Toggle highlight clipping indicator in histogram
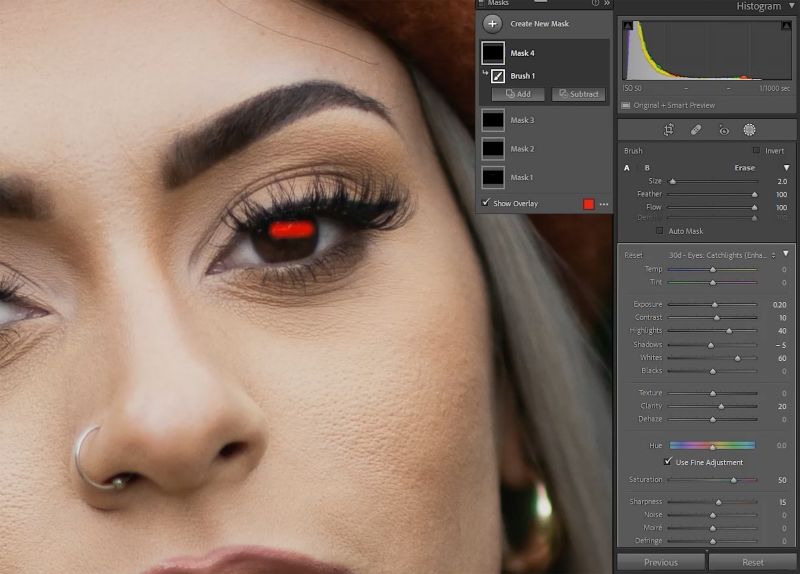The height and width of the screenshot is (574, 800). point(786,26)
